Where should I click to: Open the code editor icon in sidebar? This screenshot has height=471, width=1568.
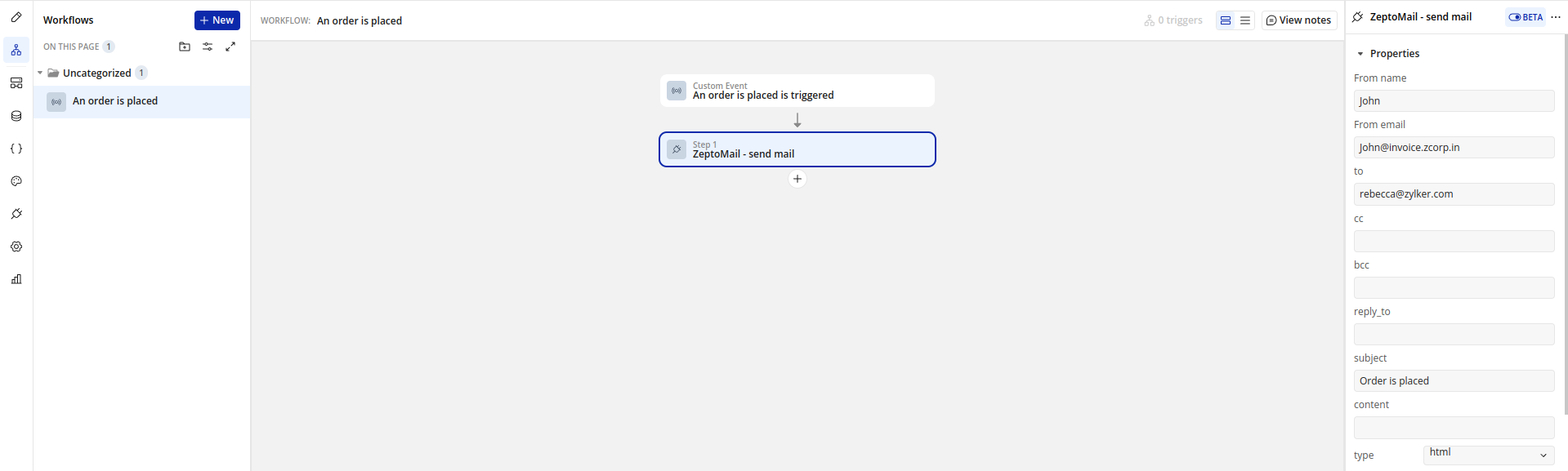16,148
